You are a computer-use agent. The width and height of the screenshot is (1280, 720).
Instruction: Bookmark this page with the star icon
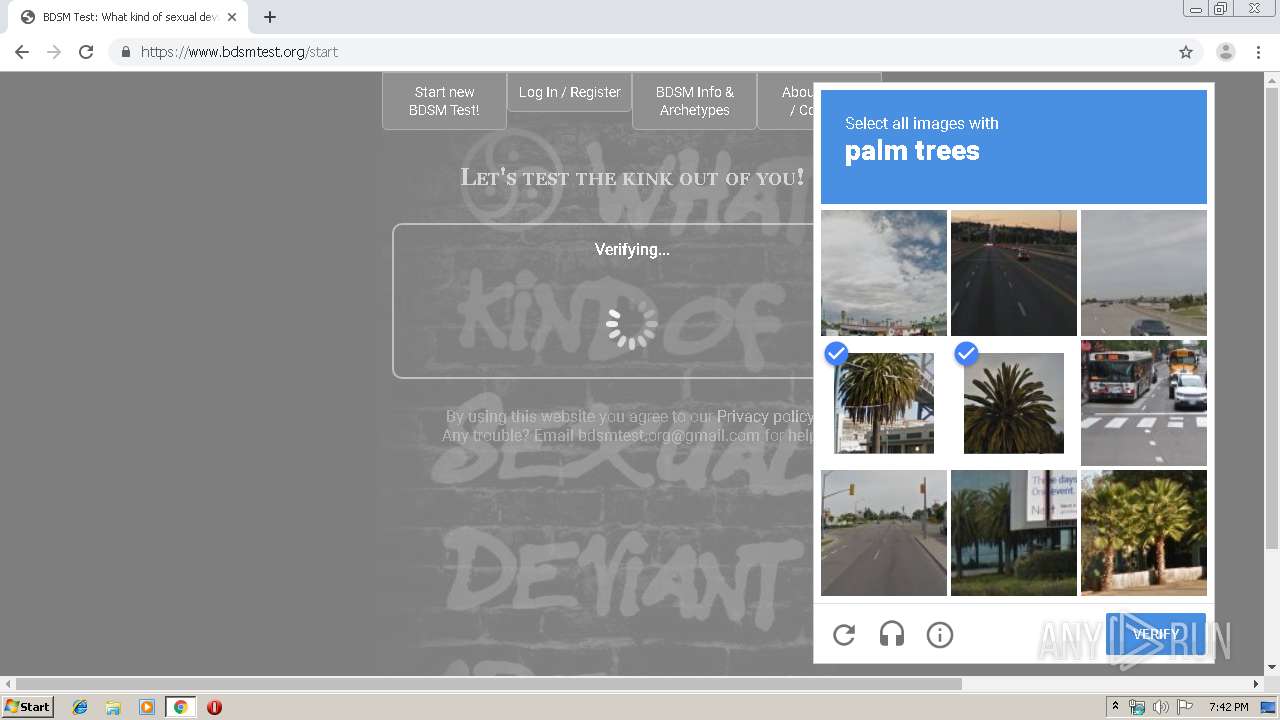click(x=1186, y=52)
